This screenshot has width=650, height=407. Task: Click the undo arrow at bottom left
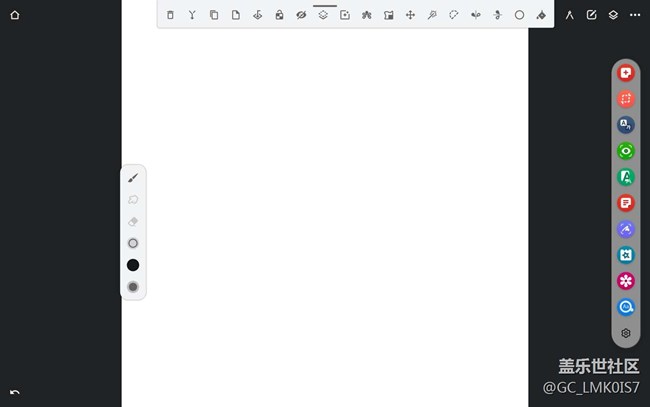pyautogui.click(x=15, y=392)
